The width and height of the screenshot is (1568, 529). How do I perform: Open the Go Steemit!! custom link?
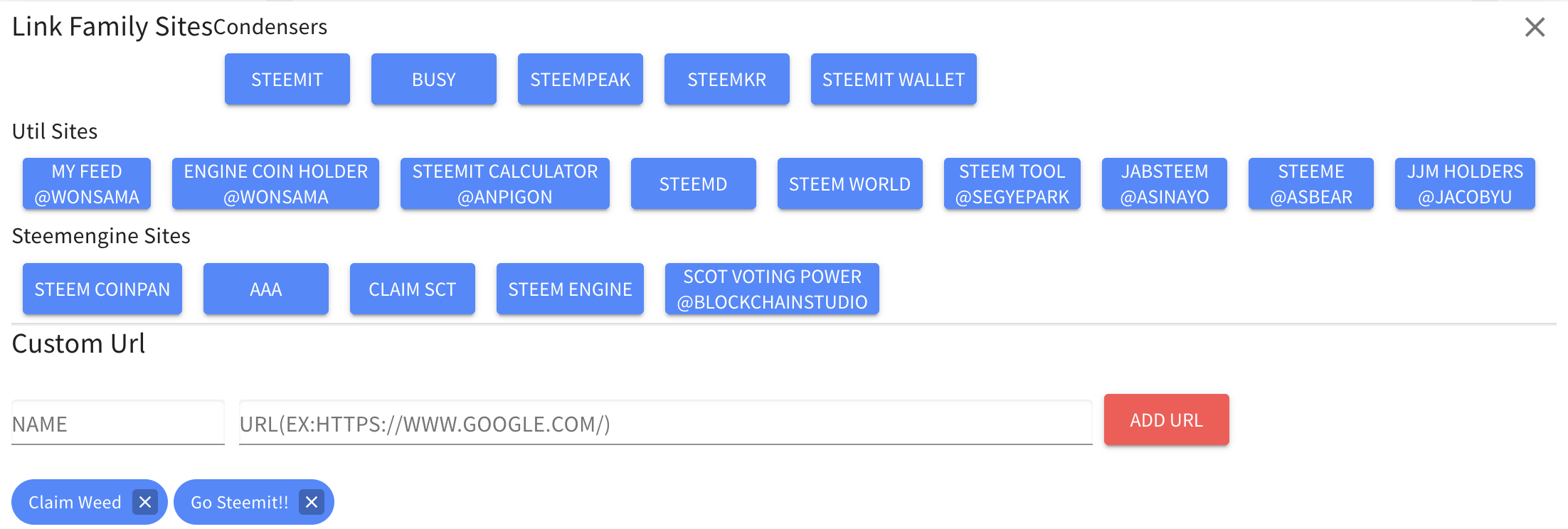pyautogui.click(x=239, y=502)
